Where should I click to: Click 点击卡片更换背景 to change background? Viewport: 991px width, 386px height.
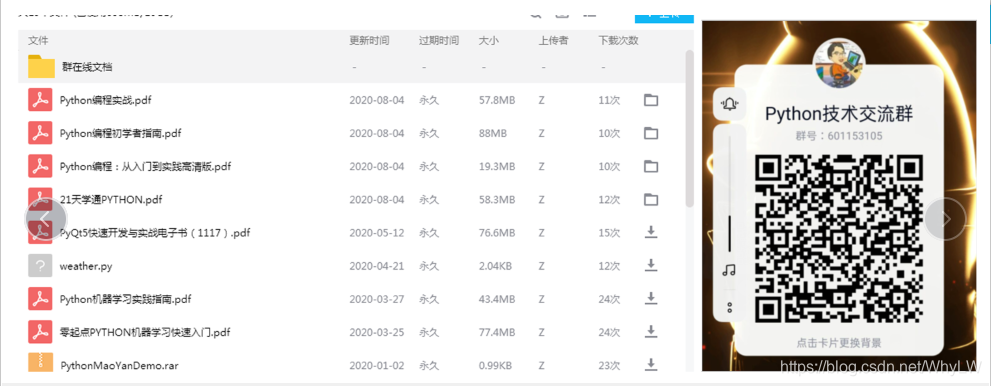(x=839, y=343)
